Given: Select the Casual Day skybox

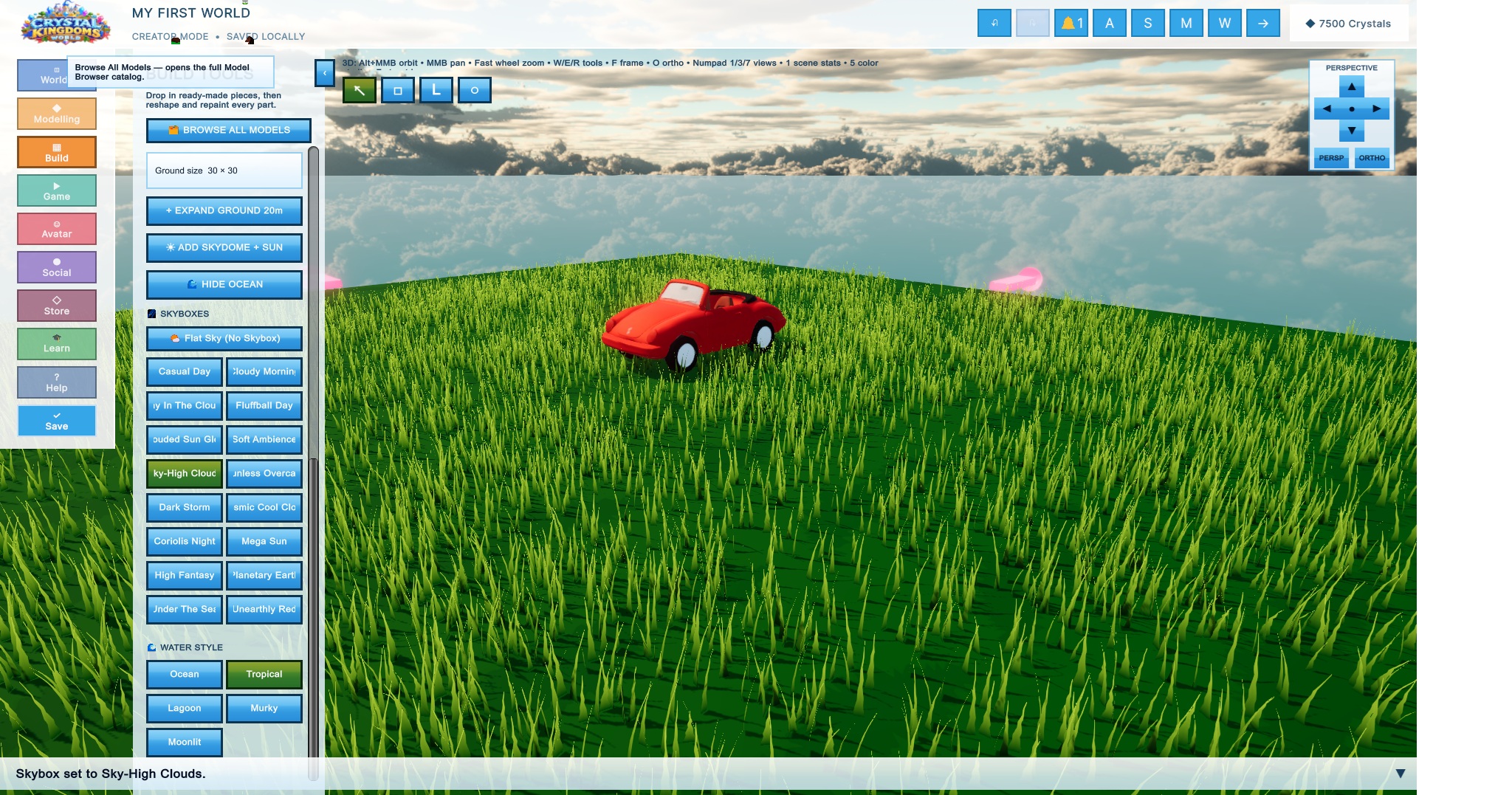Looking at the screenshot, I should tap(185, 371).
